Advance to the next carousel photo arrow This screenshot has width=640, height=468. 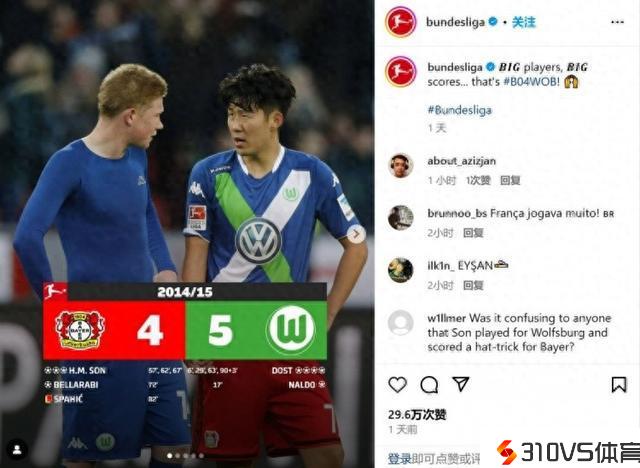[x=356, y=234]
